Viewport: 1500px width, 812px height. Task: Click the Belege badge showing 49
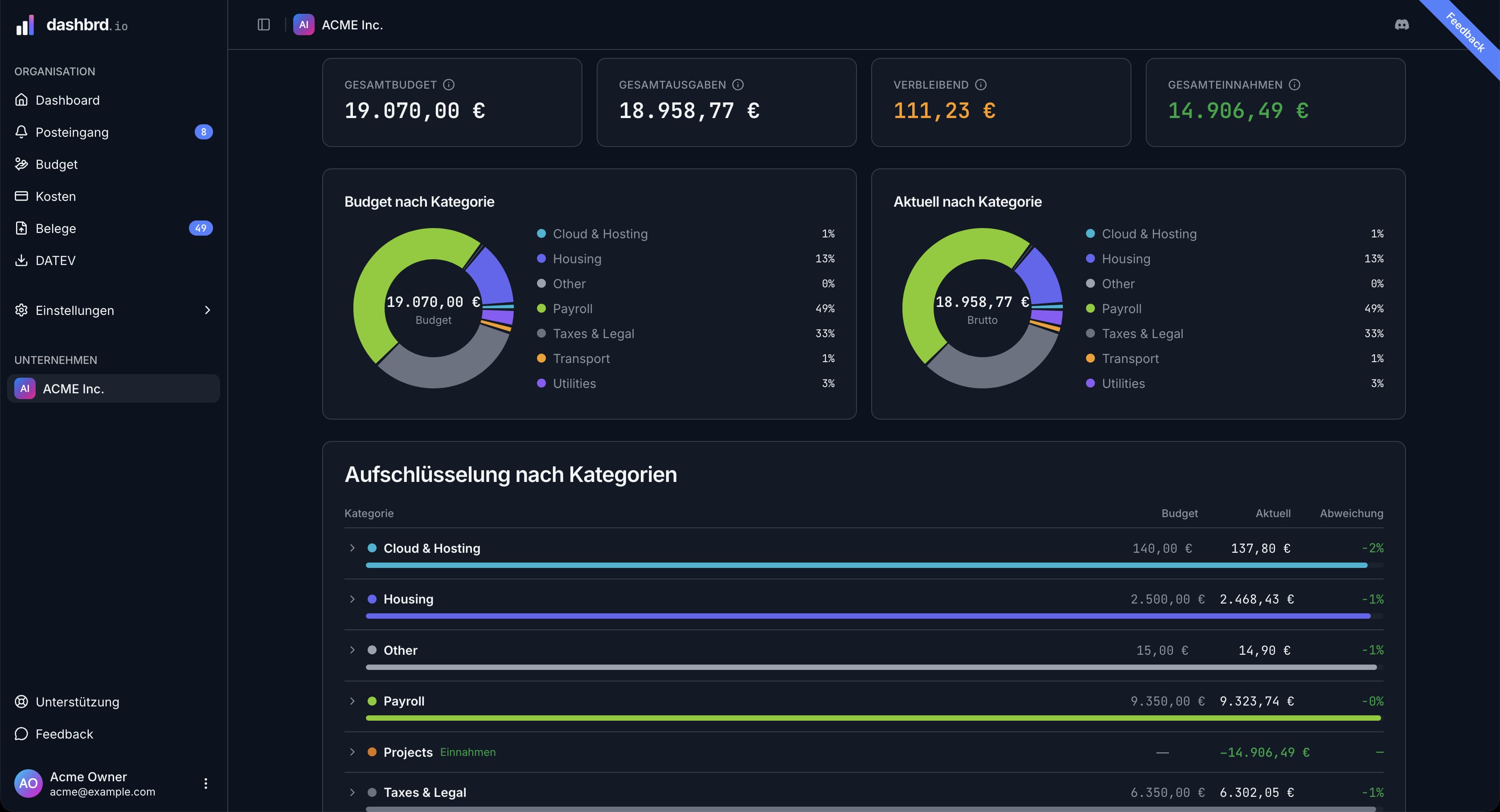[x=200, y=228]
